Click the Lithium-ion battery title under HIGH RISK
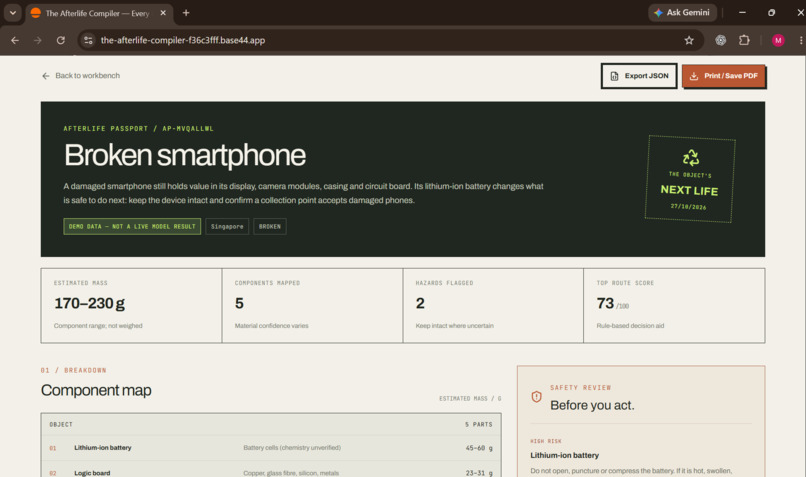 tap(564, 455)
